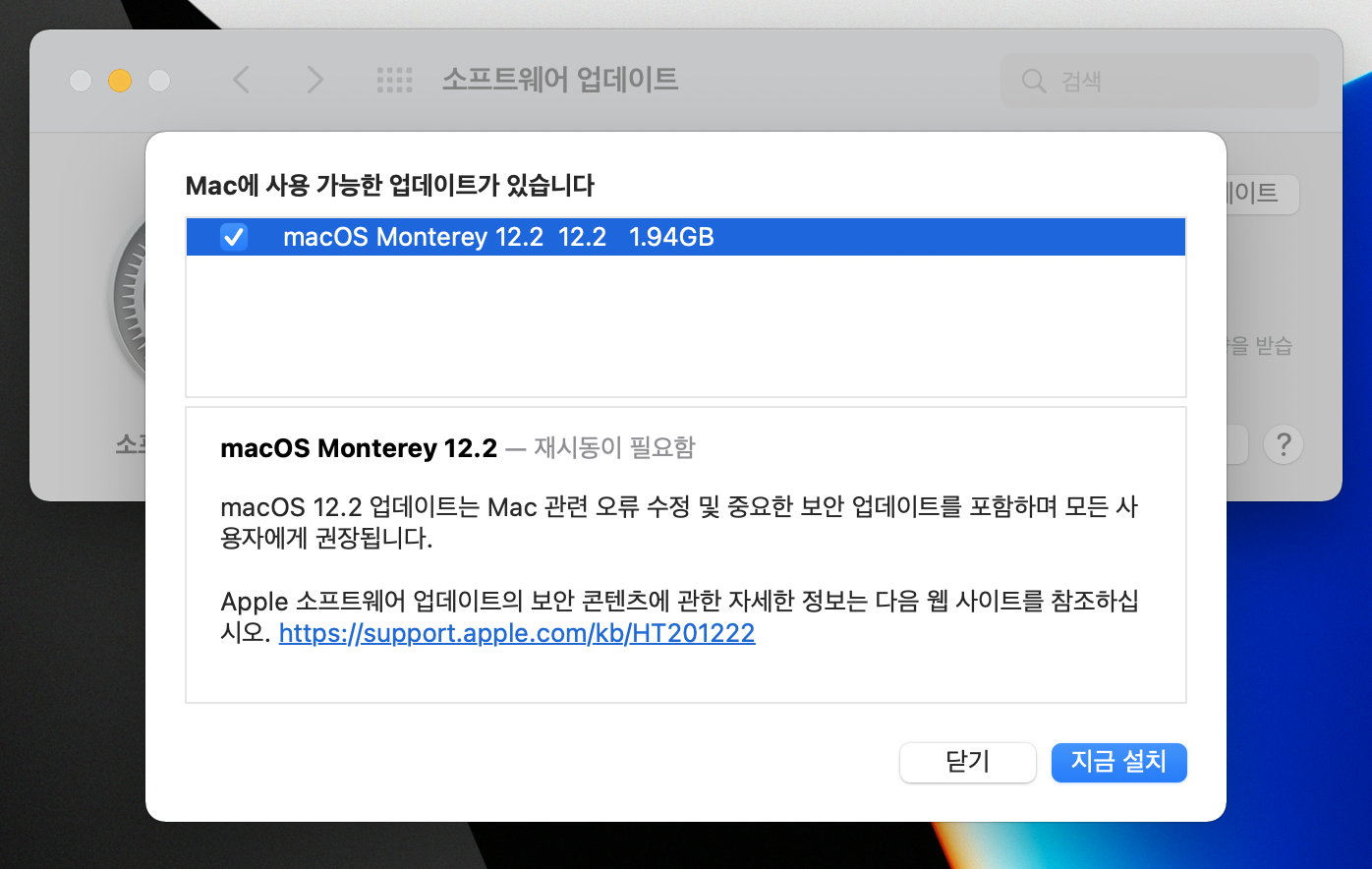This screenshot has width=1372, height=869.
Task: Click the 1.94GB size text
Action: click(671, 237)
